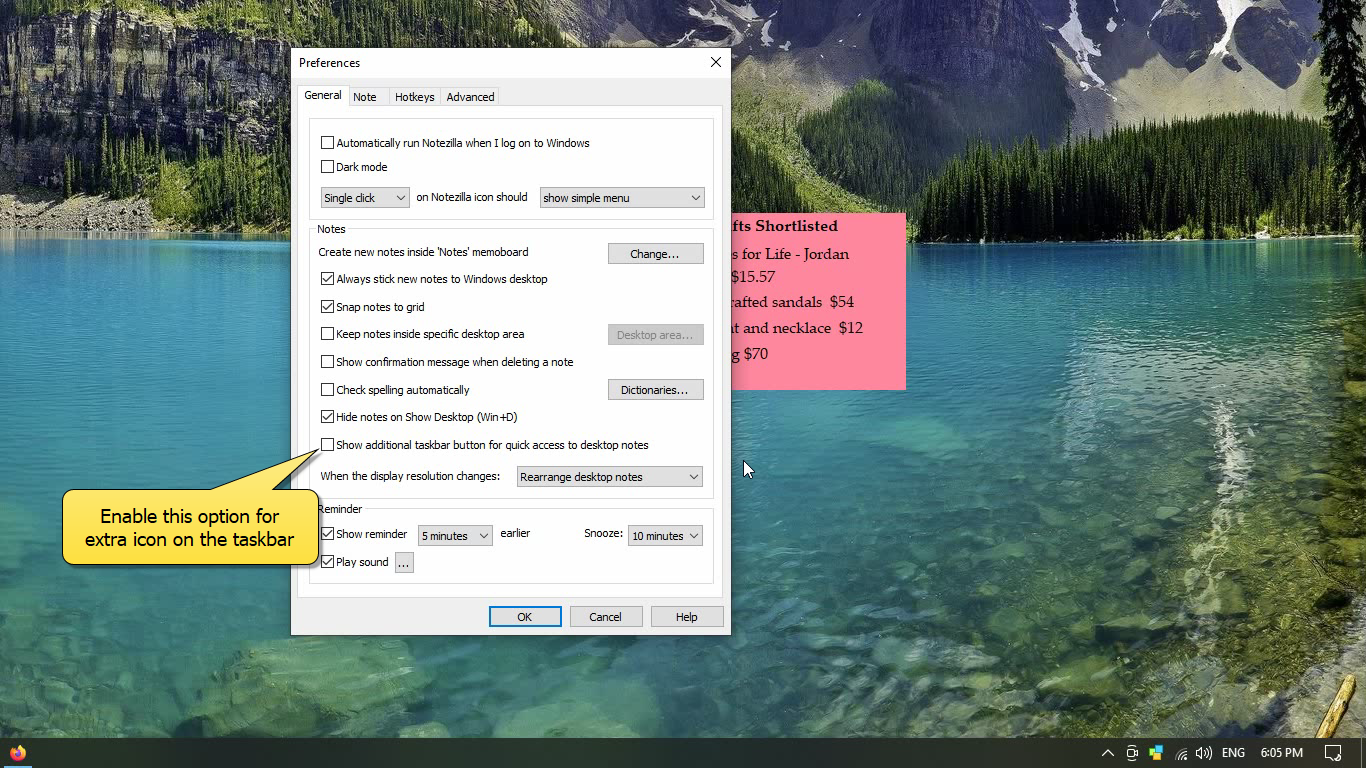Image resolution: width=1366 pixels, height=768 pixels.
Task: Open the 'show simple menu' dropdown
Action: pyautogui.click(x=622, y=198)
